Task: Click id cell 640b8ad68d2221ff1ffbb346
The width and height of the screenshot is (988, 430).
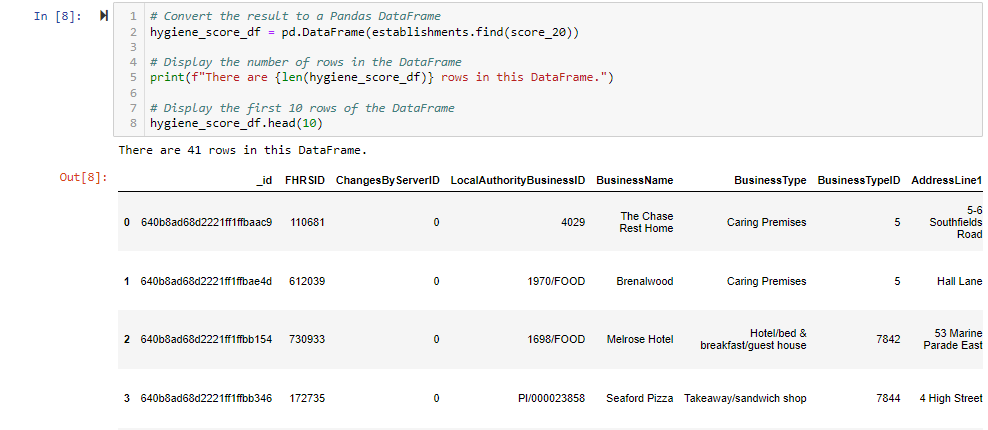Action: (207, 398)
